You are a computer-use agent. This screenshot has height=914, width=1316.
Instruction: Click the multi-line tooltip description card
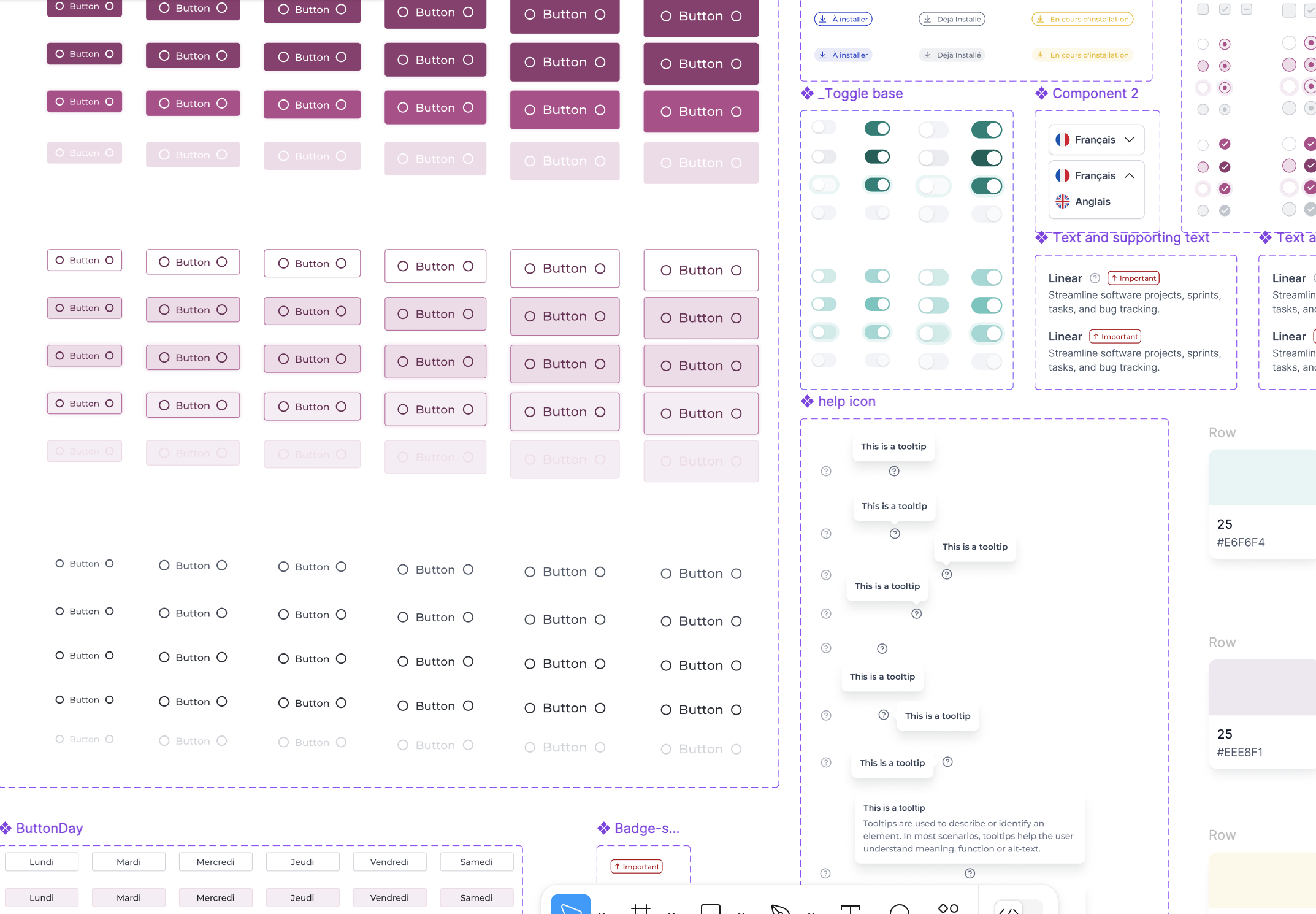[x=970, y=828]
